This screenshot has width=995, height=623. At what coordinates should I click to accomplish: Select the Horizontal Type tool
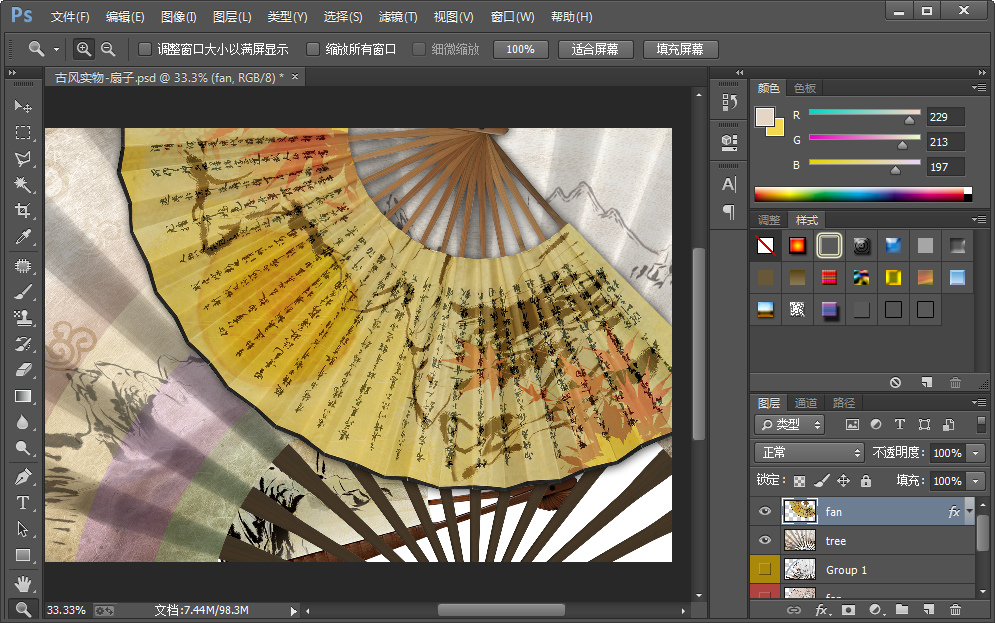click(x=23, y=503)
